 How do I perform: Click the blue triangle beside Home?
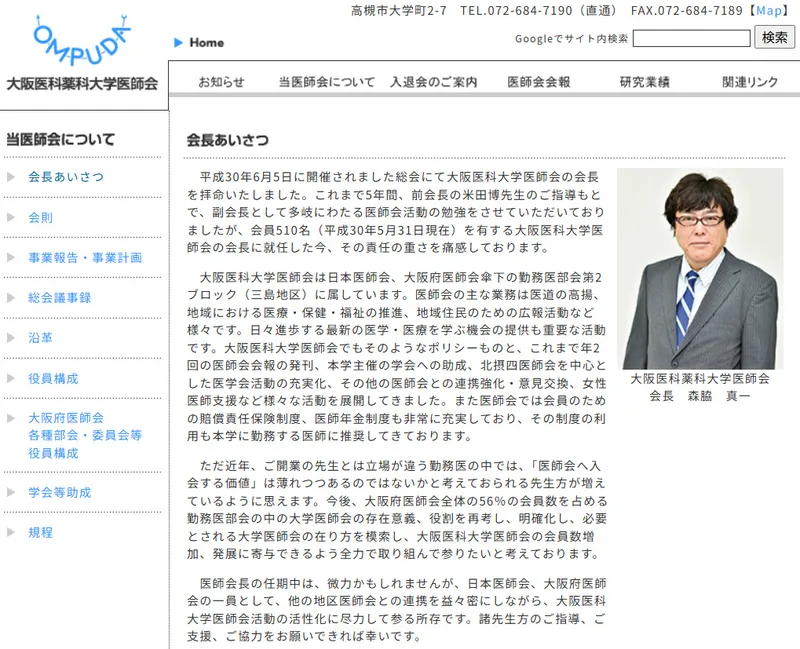[x=178, y=43]
